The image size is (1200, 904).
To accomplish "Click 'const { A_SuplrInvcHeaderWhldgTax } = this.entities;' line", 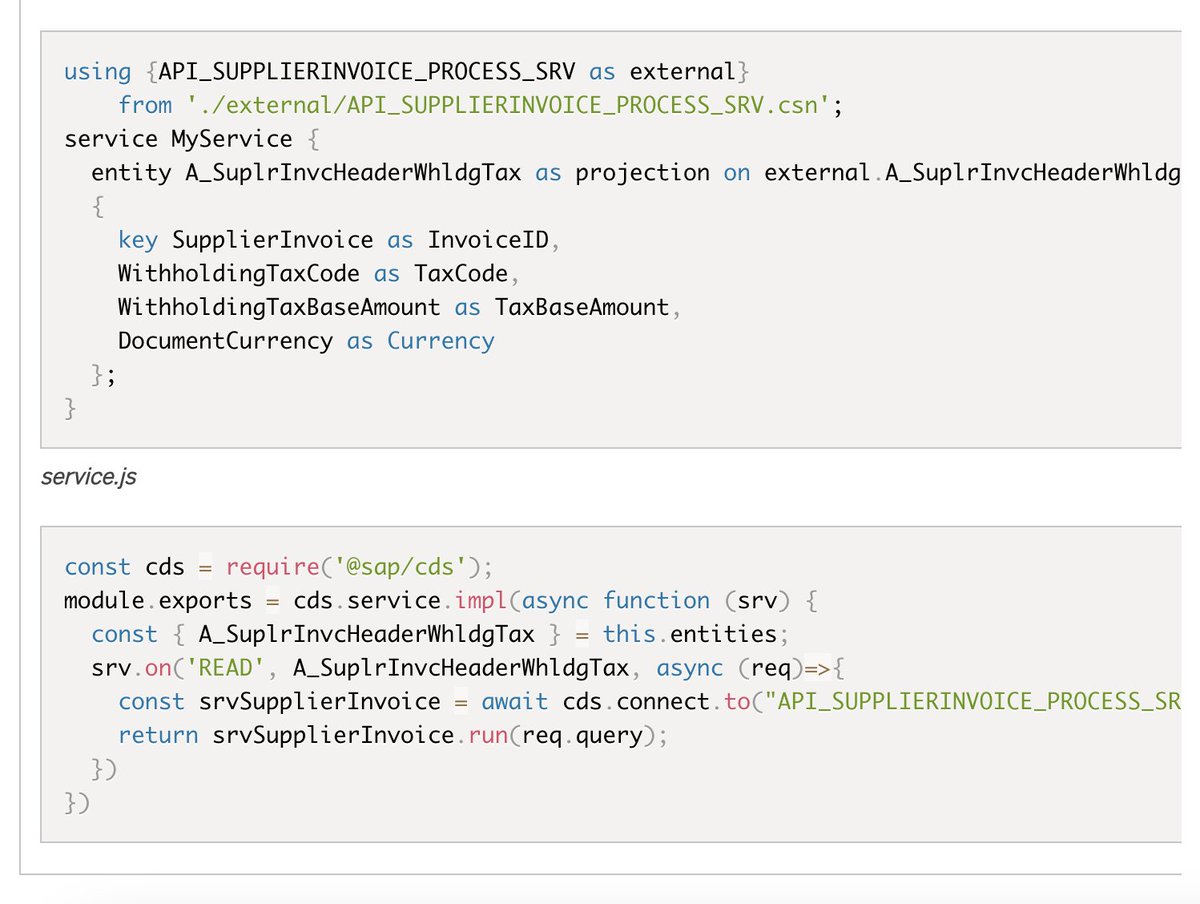I will click(441, 635).
